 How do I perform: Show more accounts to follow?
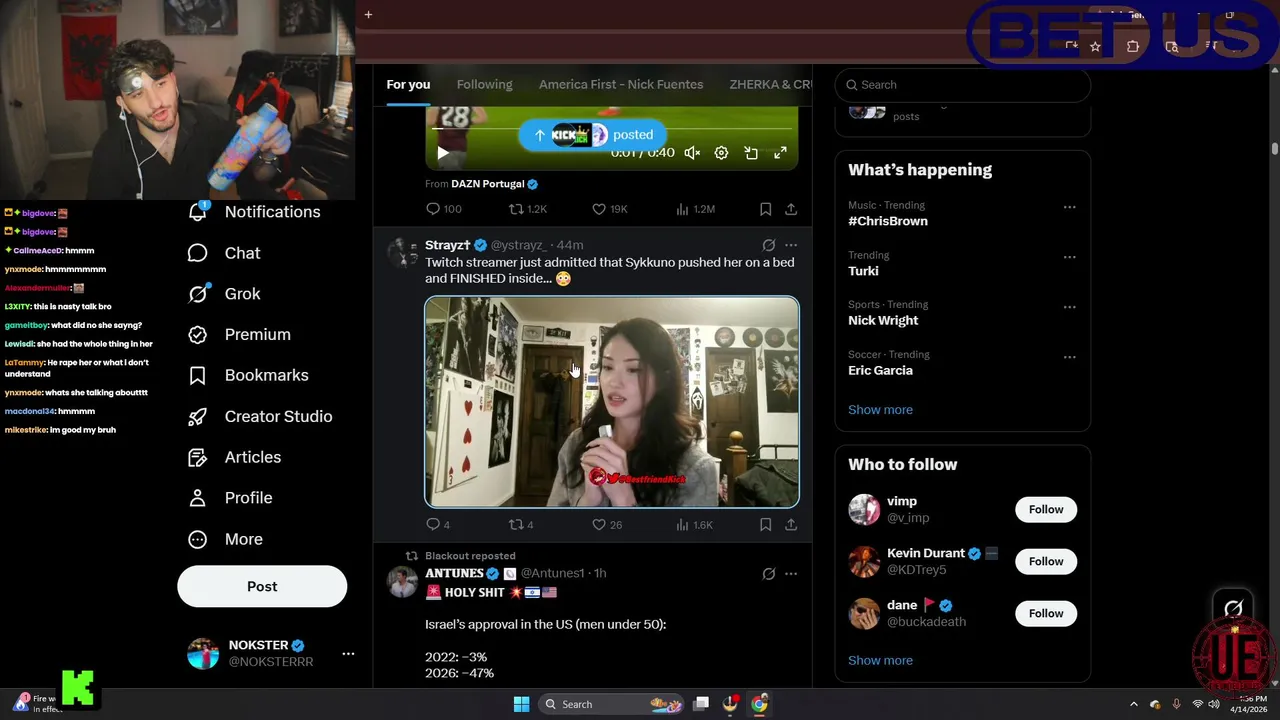(880, 660)
